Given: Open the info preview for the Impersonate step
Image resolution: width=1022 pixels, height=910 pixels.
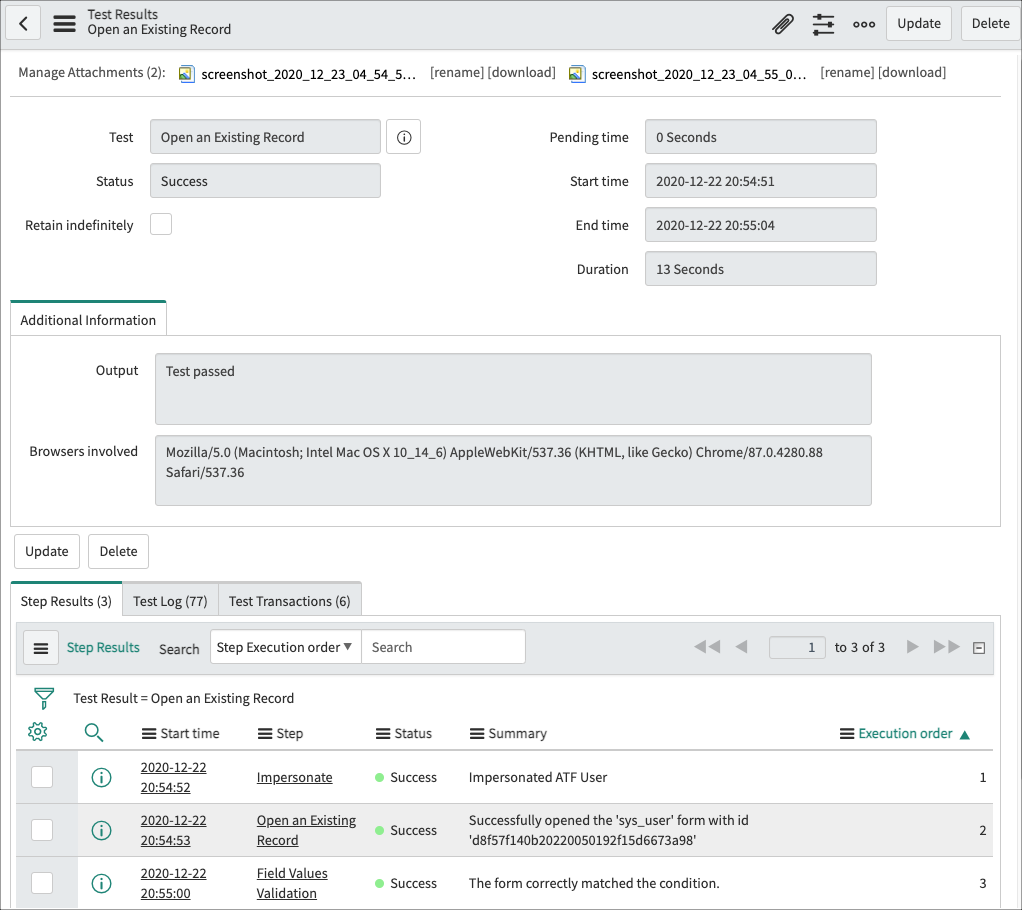Looking at the screenshot, I should click(x=100, y=777).
